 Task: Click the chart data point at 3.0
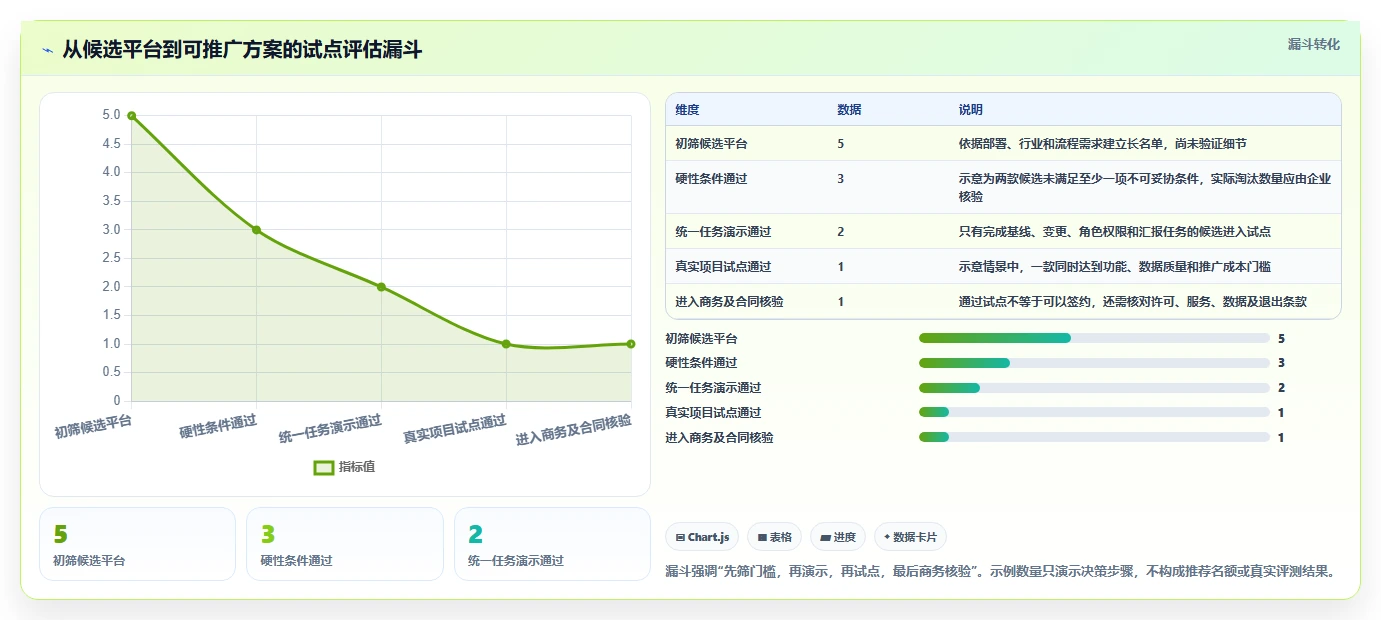coord(256,230)
